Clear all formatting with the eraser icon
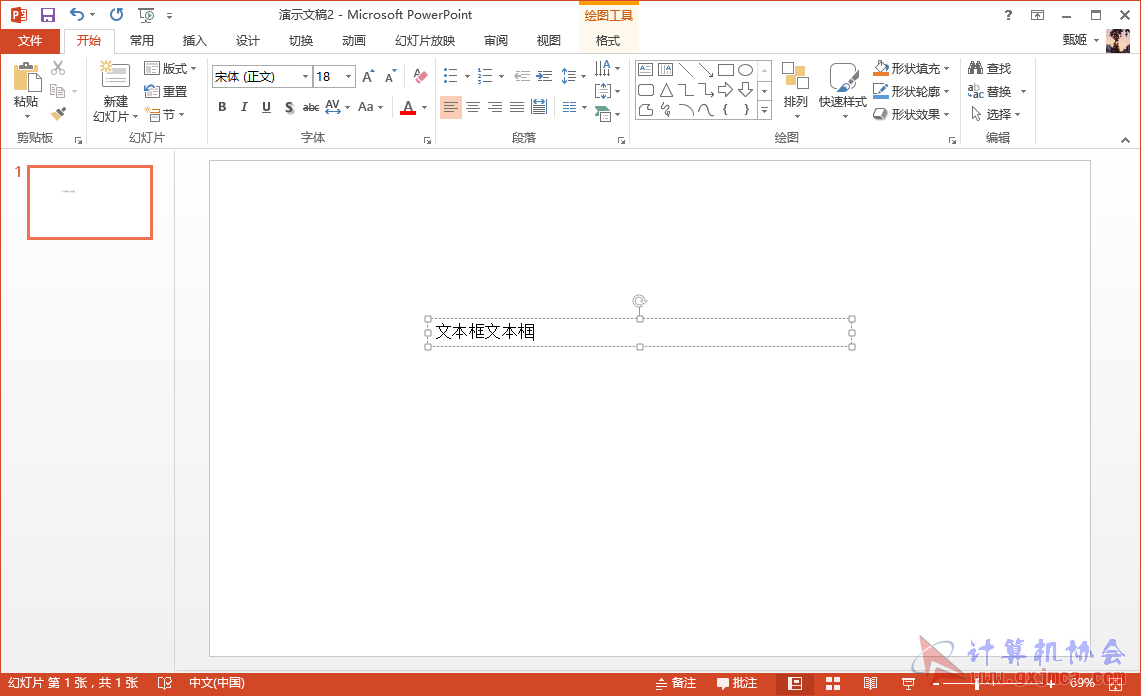 click(420, 76)
